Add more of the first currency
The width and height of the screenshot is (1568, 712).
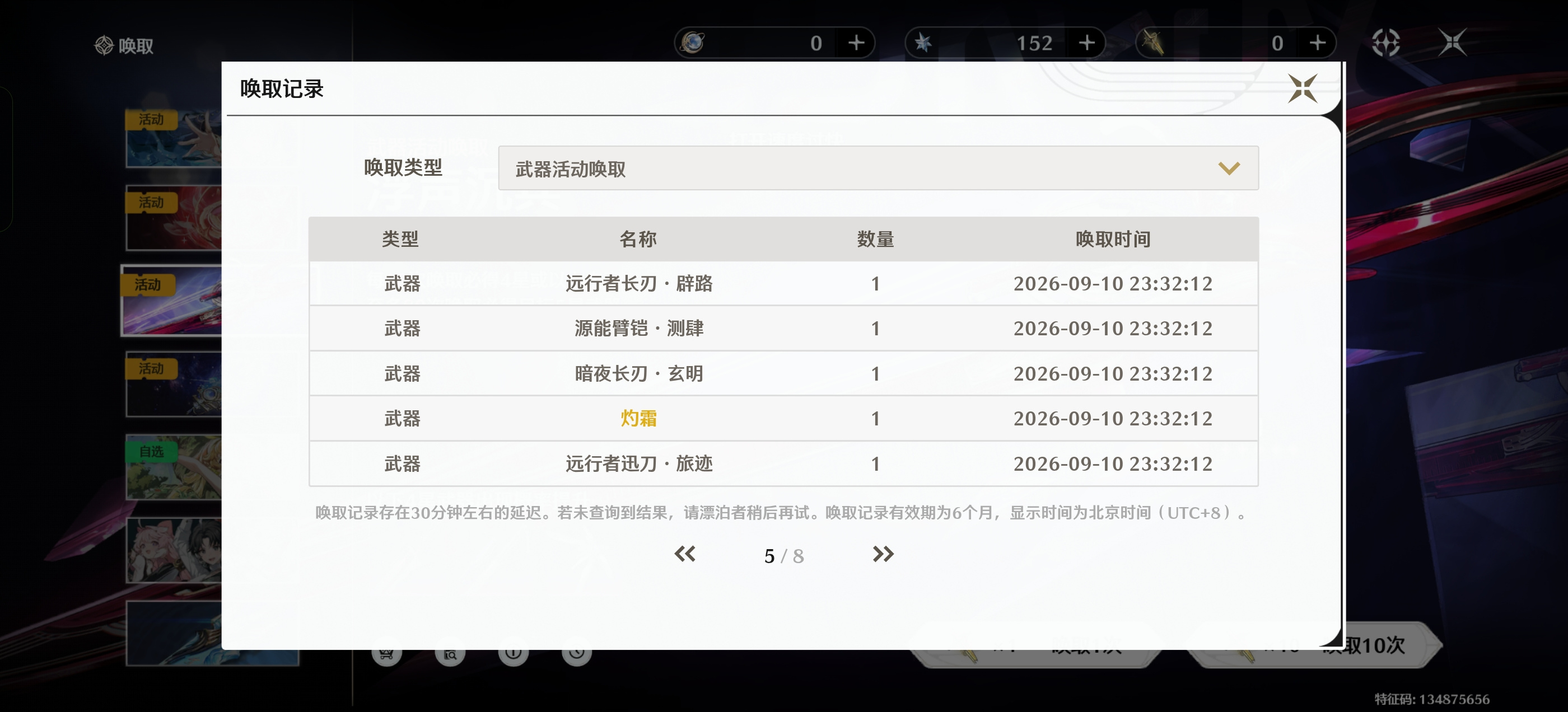(856, 43)
